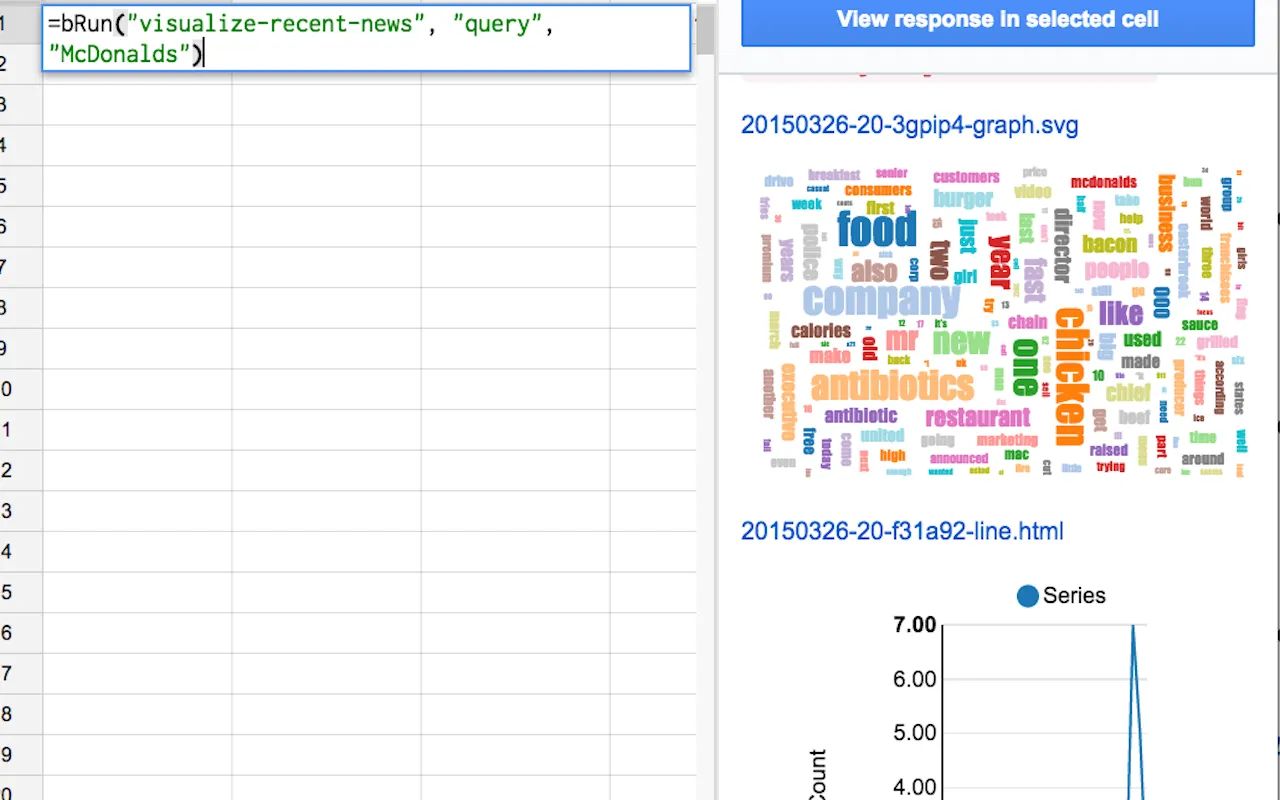Click the line chart peak near 7.00
The image size is (1280, 800).
pos(1133,627)
